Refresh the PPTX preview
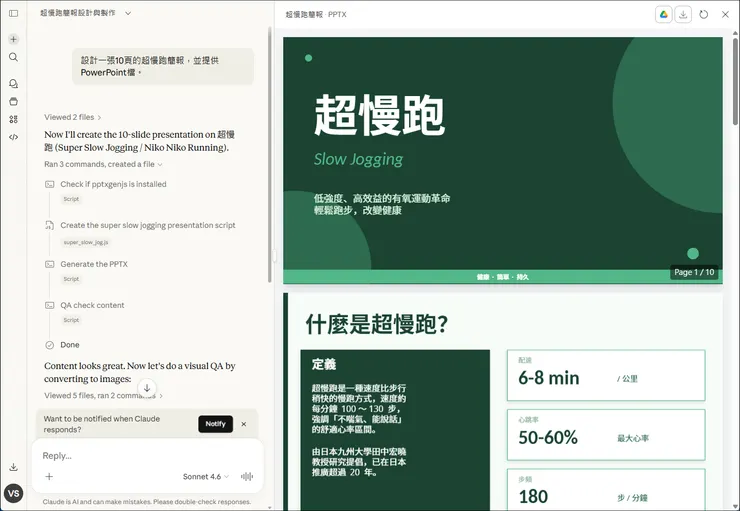The height and width of the screenshot is (511, 740). pyautogui.click(x=704, y=15)
